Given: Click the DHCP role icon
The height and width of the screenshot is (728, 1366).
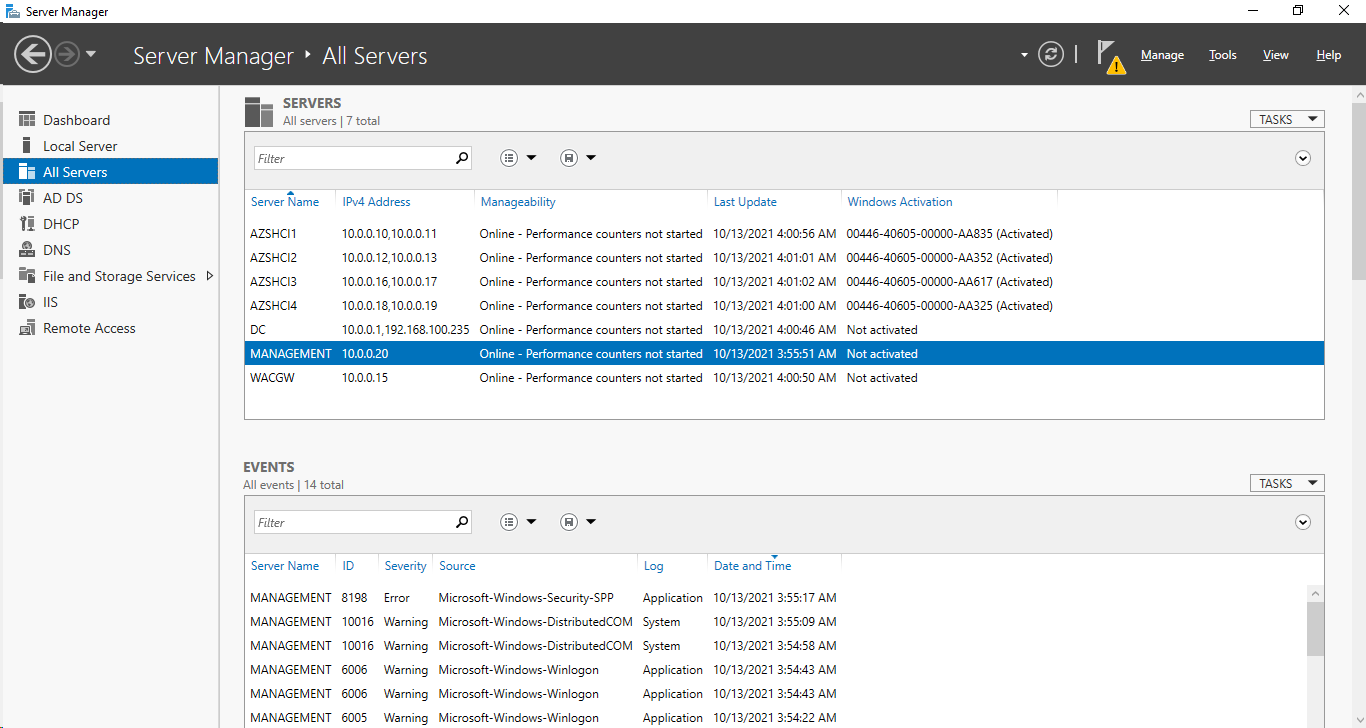Looking at the screenshot, I should click(27, 224).
